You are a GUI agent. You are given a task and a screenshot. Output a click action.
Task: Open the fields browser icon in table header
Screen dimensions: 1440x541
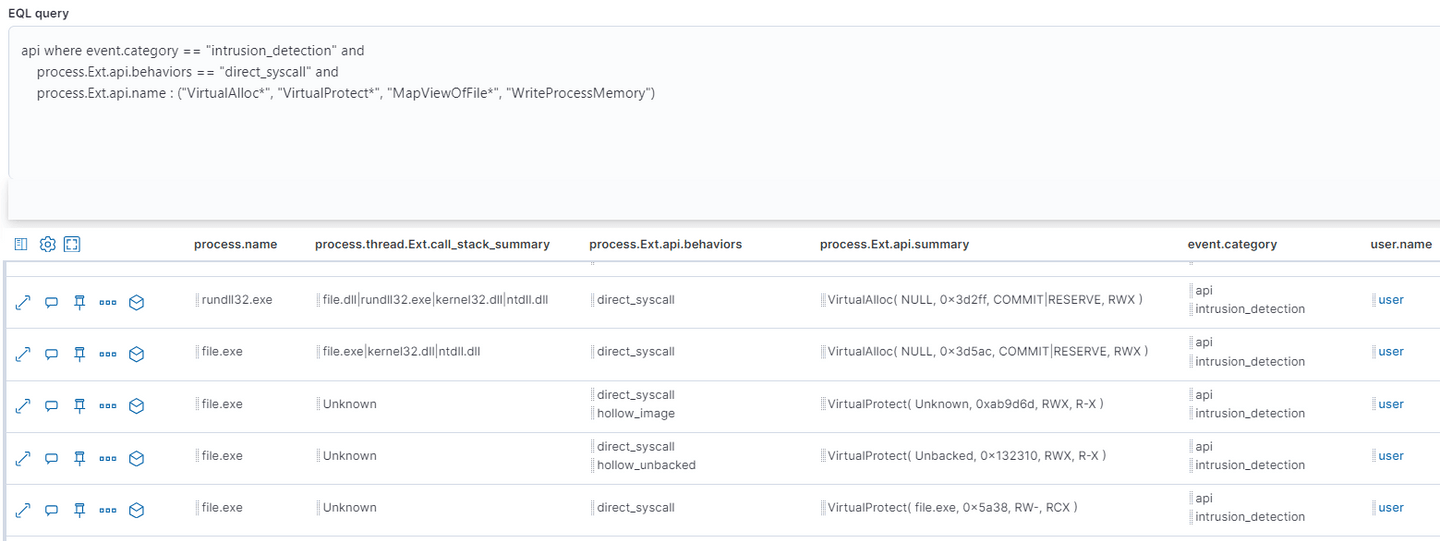point(21,244)
